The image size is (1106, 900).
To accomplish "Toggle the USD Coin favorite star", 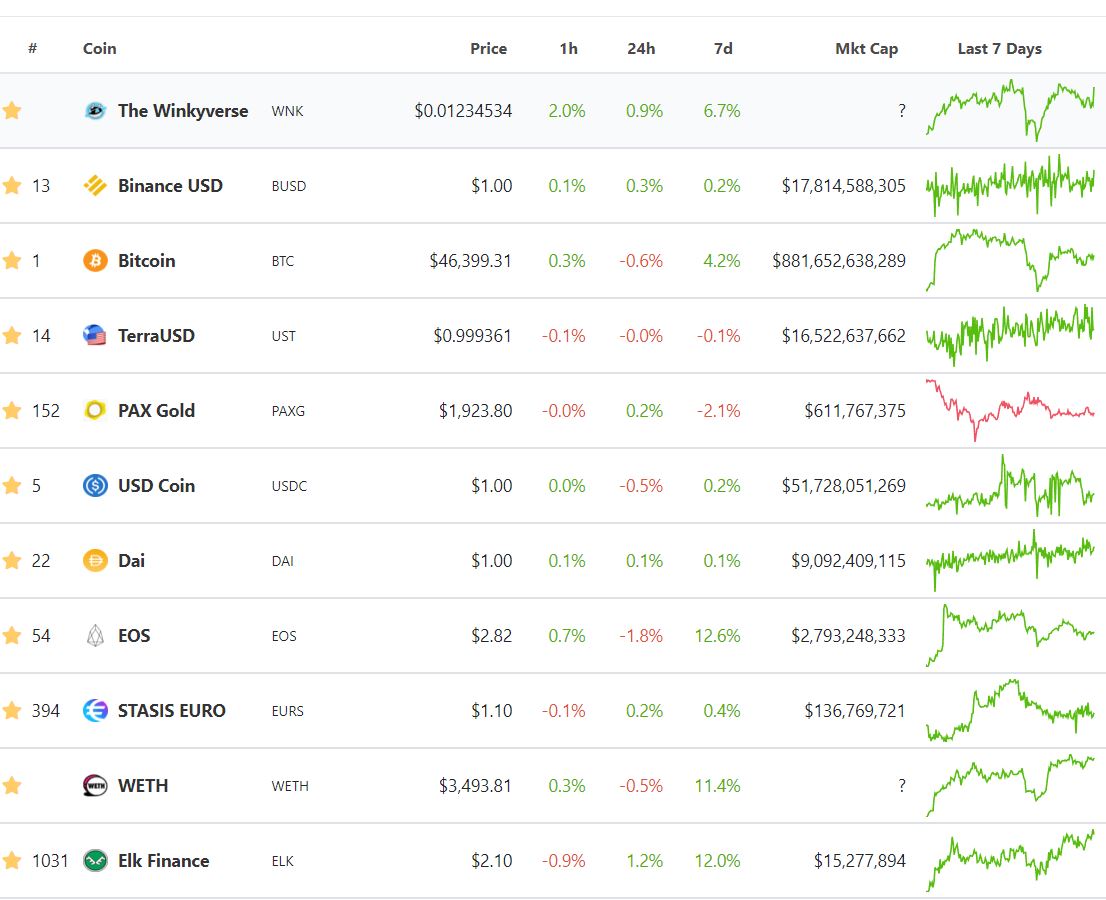I will click(12, 486).
